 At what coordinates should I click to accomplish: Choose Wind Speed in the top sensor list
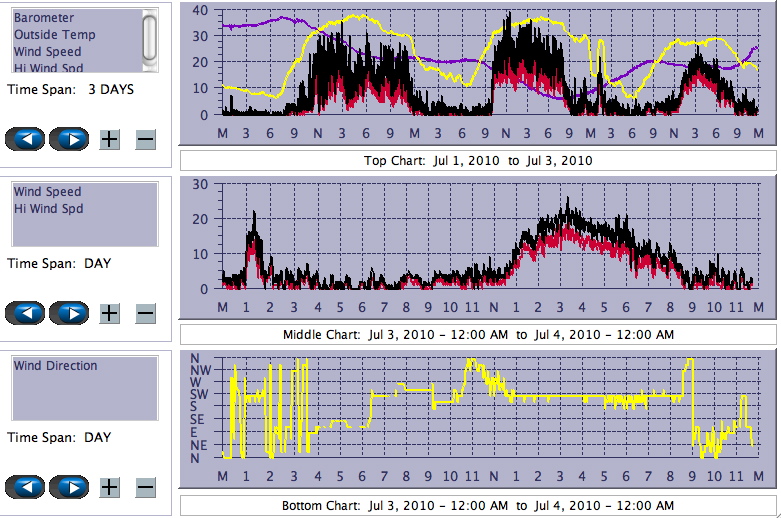point(47,51)
